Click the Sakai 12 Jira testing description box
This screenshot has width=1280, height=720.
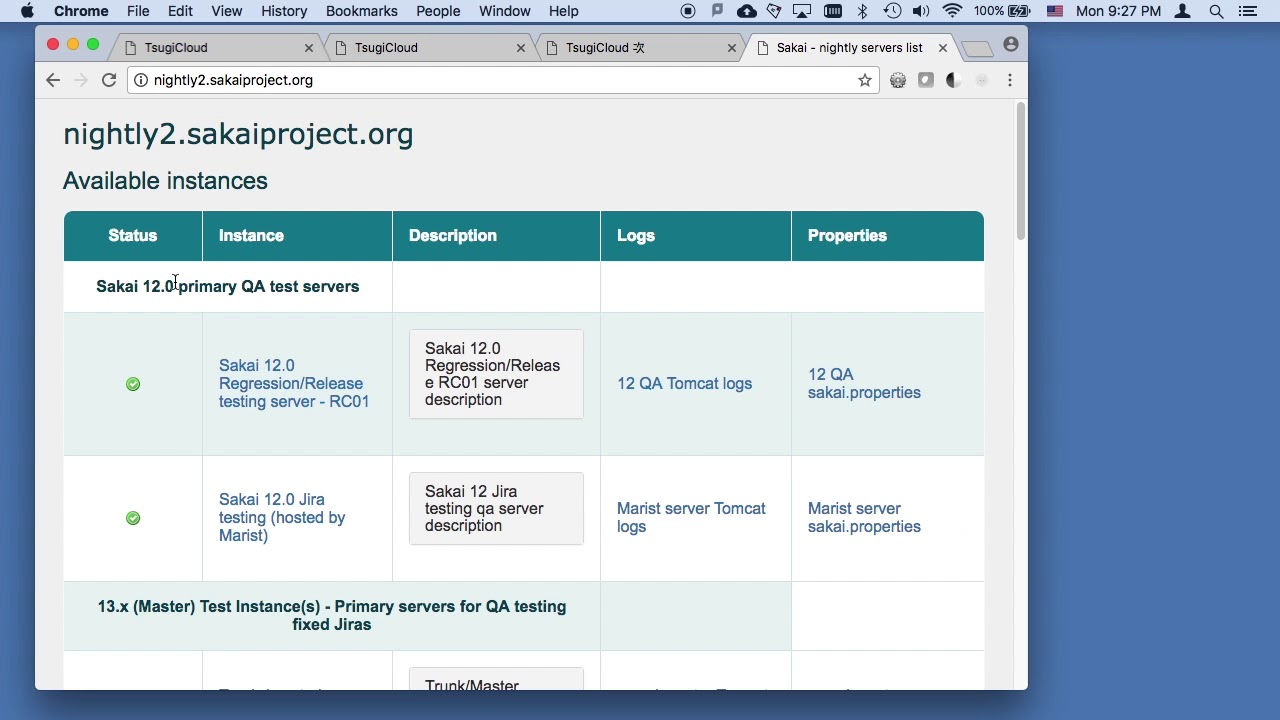point(496,509)
